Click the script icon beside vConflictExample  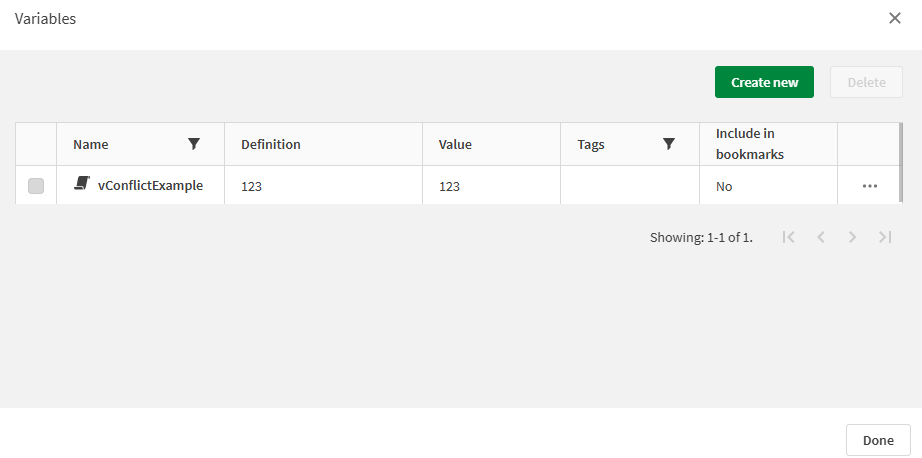[x=82, y=185]
